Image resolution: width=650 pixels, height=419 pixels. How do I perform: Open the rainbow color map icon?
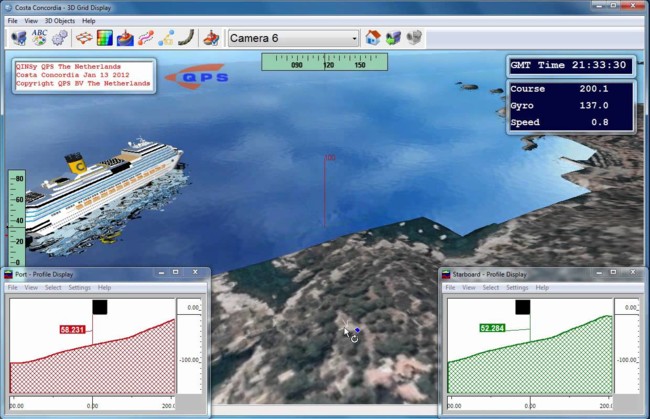click(104, 38)
